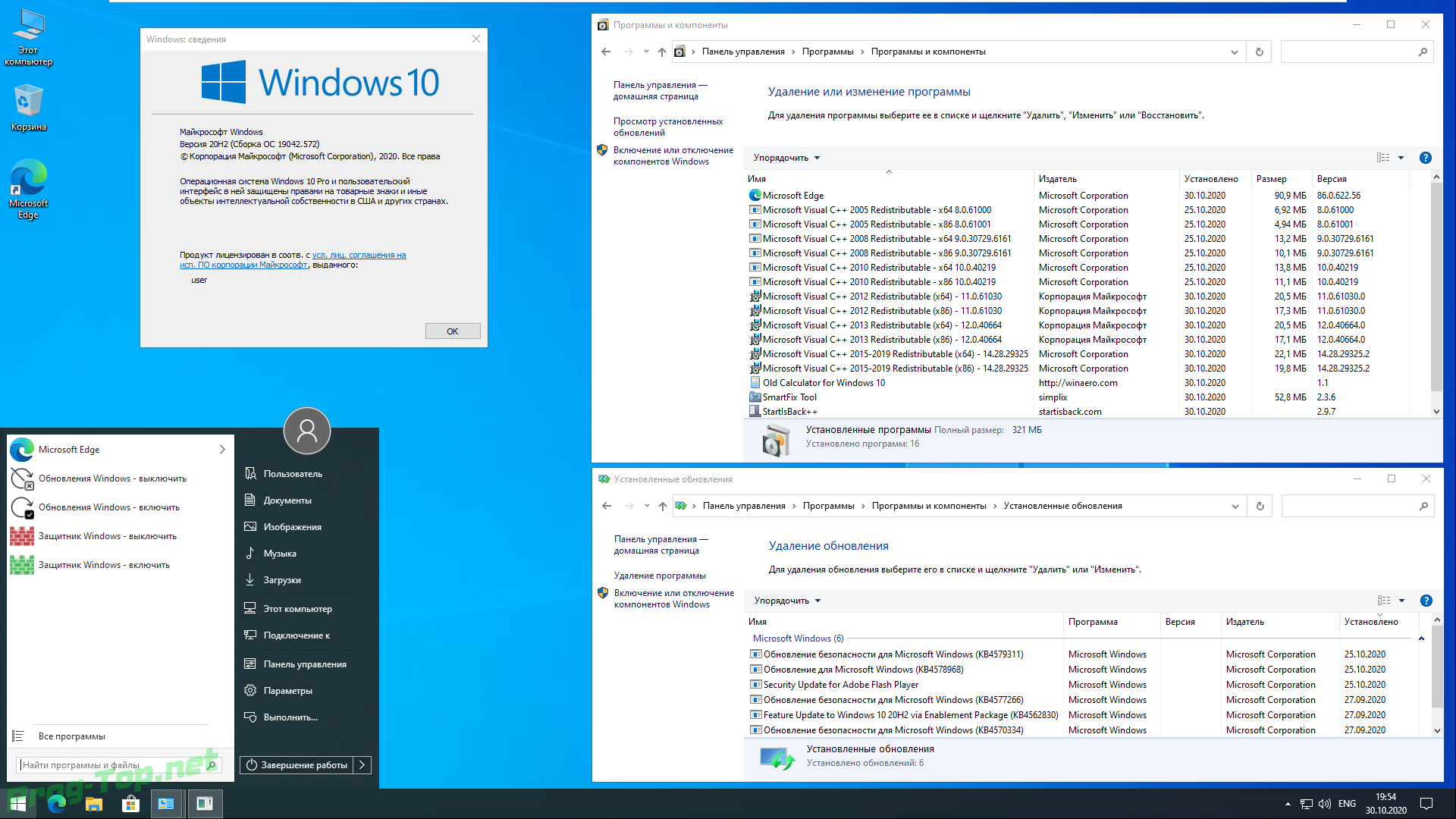Select SmartFix Tool program row
This screenshot has height=819, width=1456.
click(1077, 397)
